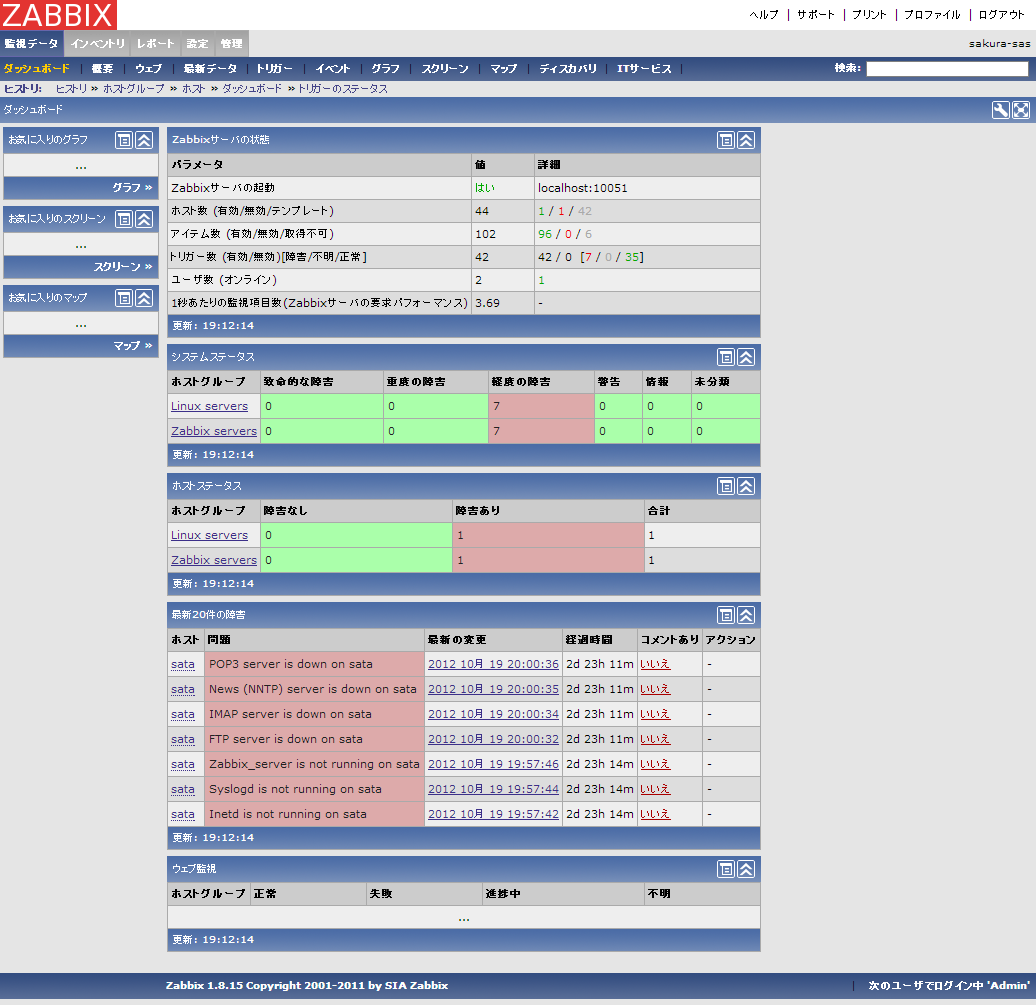Toggle fullscreen mode icon on dashboard bar
The height and width of the screenshot is (1005, 1036).
click(x=1020, y=110)
